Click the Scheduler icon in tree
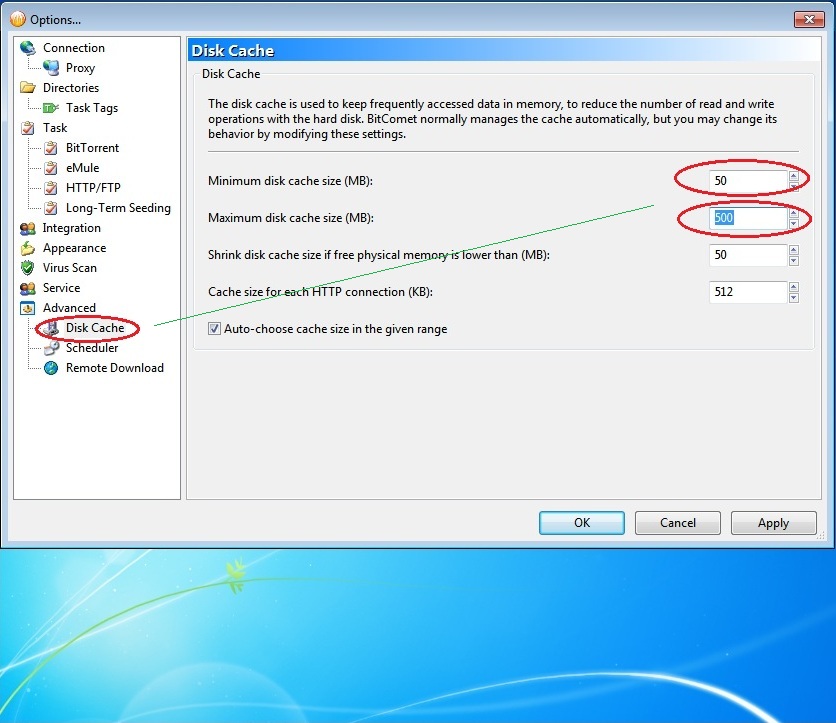This screenshot has width=836, height=723. pos(51,348)
